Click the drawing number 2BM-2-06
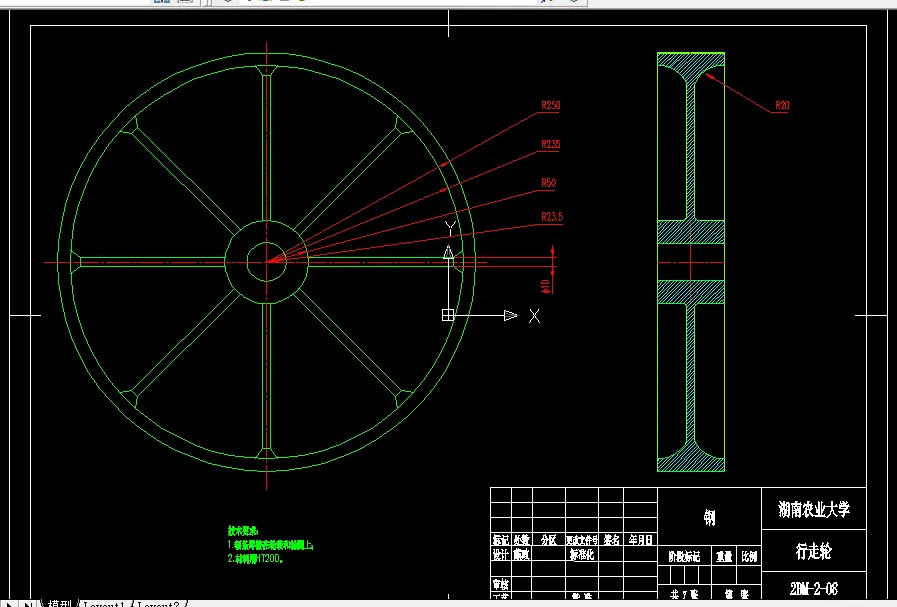Screen dimensions: 897x607 pos(813,589)
